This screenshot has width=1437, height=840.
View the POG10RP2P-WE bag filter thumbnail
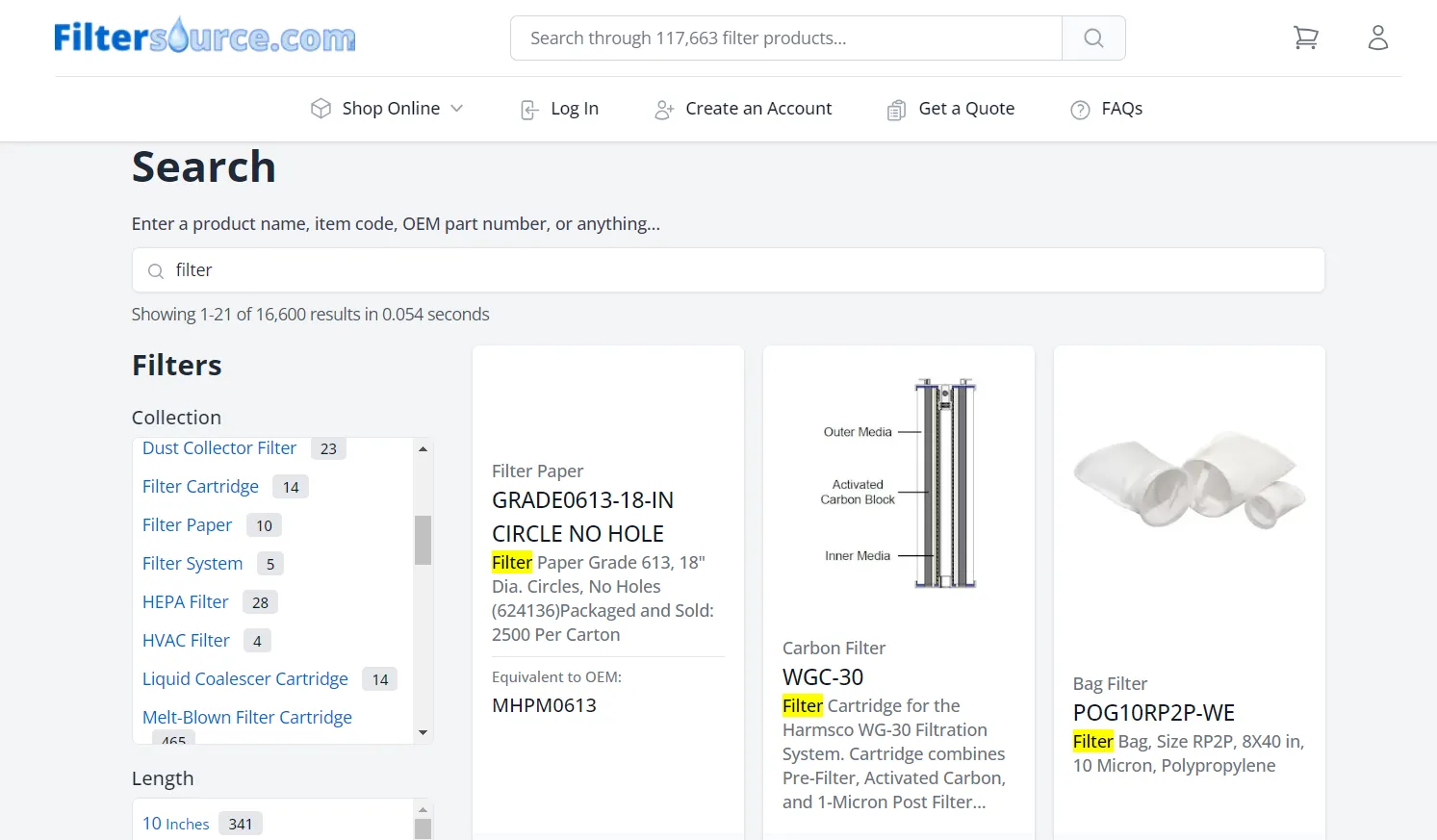1189,481
